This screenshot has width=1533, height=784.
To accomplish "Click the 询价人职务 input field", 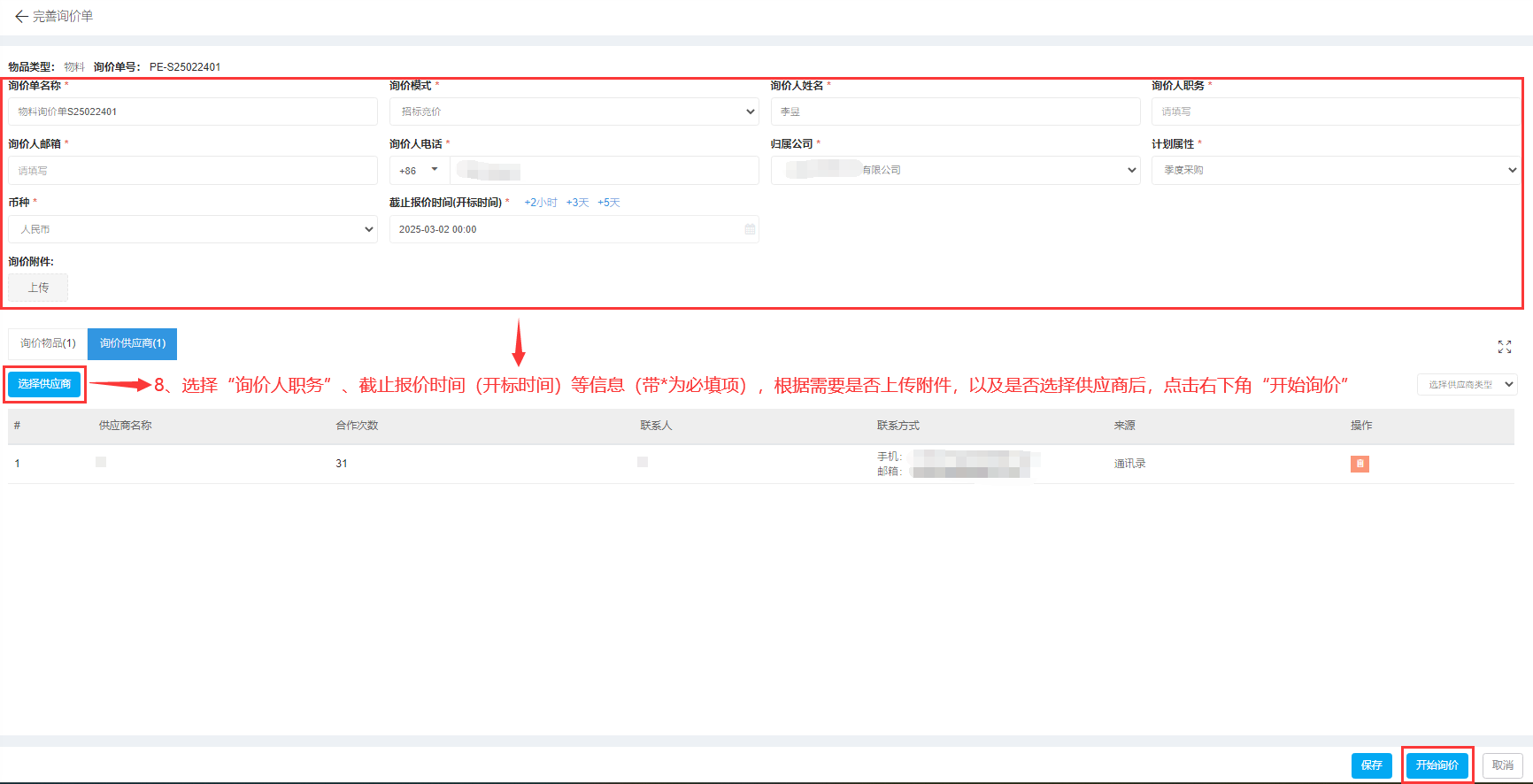I will pos(1336,111).
